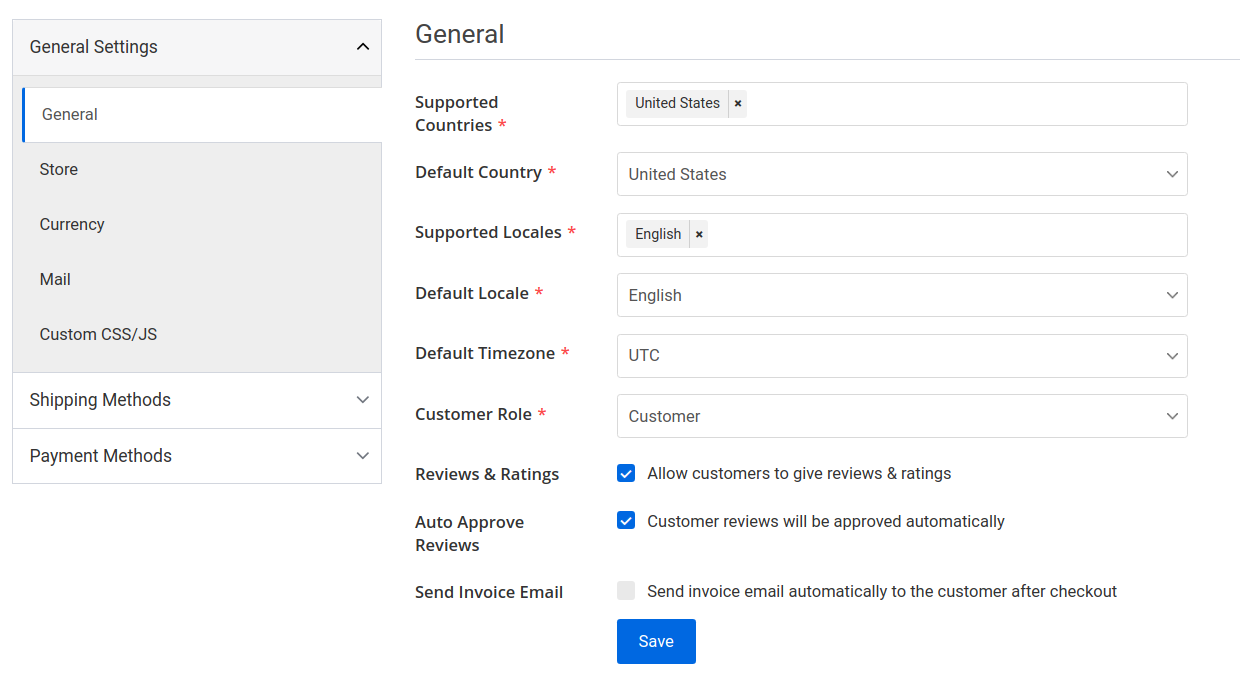This screenshot has width=1240, height=684.
Task: Remove English tag from Supported Locales
Action: coord(699,235)
